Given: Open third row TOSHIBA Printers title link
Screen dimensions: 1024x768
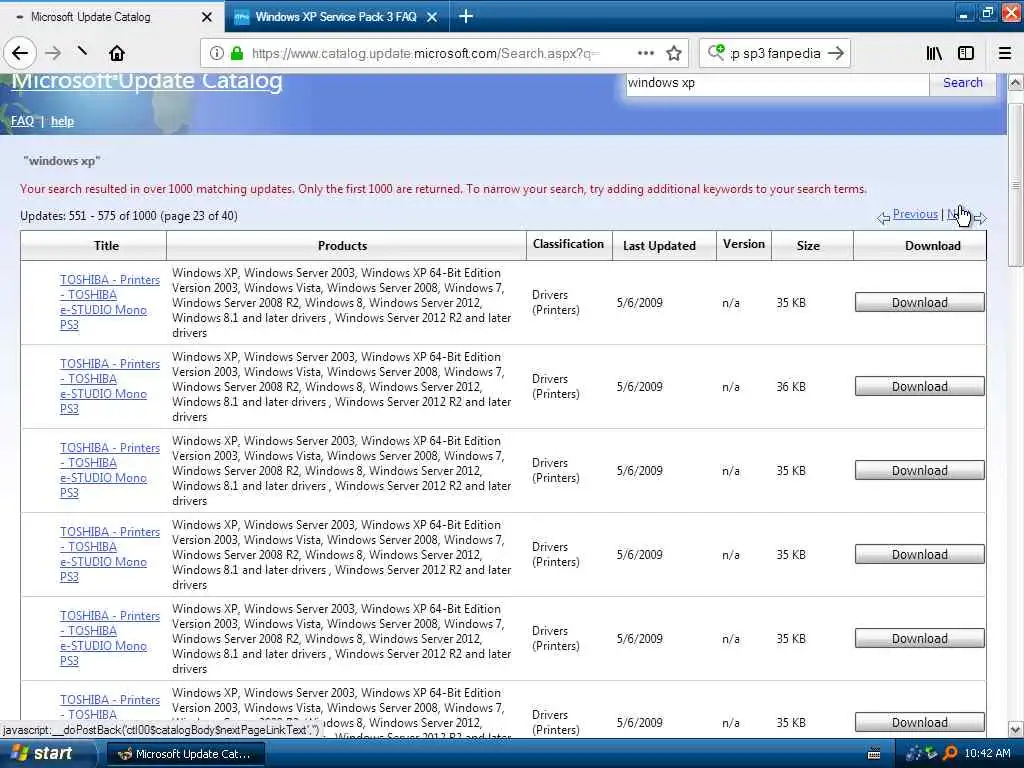Looking at the screenshot, I should [x=109, y=470].
